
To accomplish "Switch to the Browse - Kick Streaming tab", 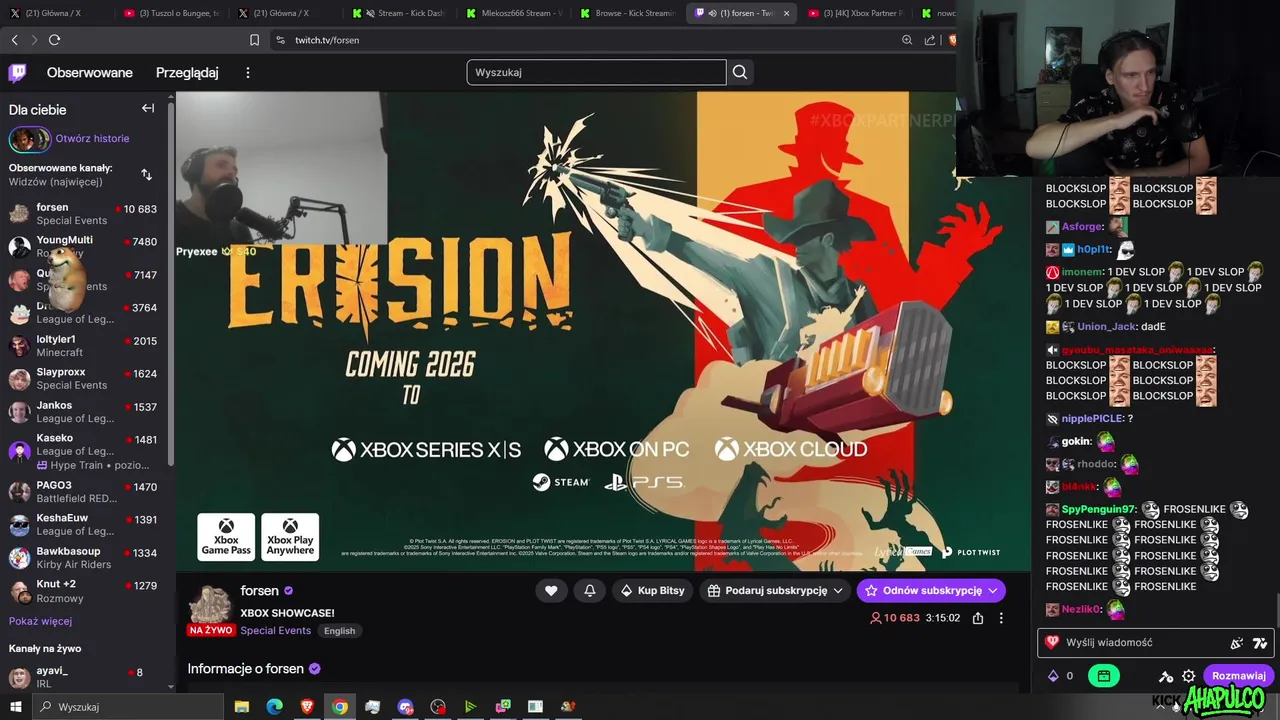I will click(x=627, y=13).
